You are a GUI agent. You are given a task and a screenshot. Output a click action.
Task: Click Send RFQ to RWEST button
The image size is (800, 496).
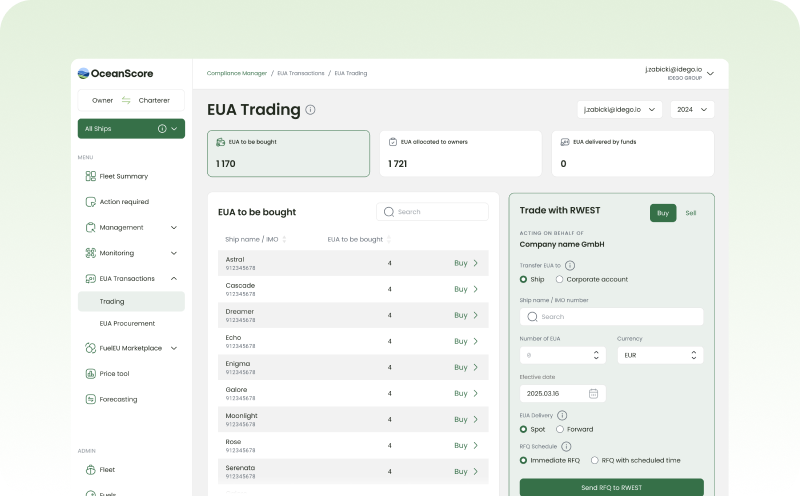611,487
